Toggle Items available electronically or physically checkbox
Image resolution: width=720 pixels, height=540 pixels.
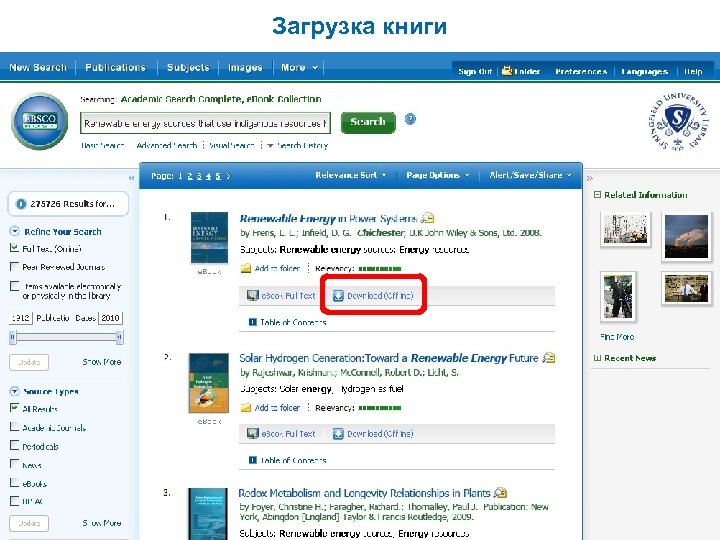pos(14,286)
